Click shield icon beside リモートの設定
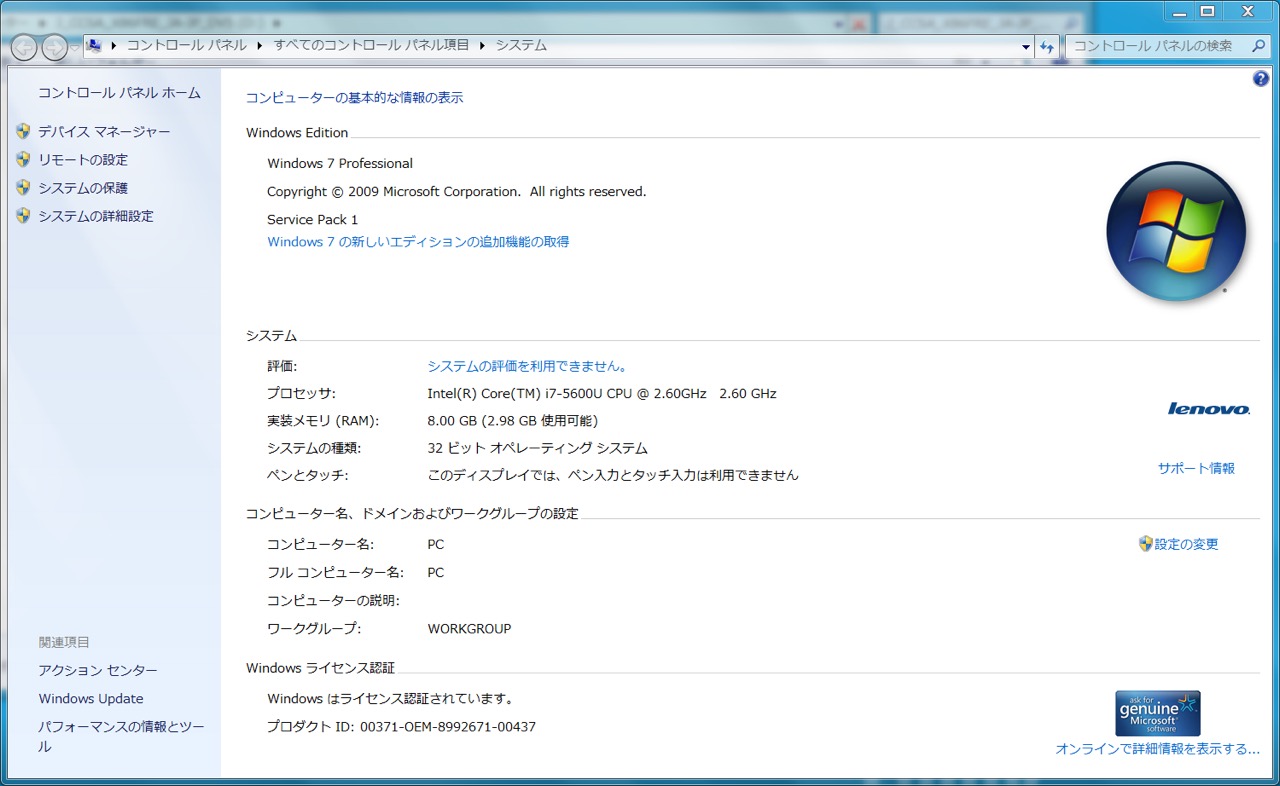 coord(23,159)
